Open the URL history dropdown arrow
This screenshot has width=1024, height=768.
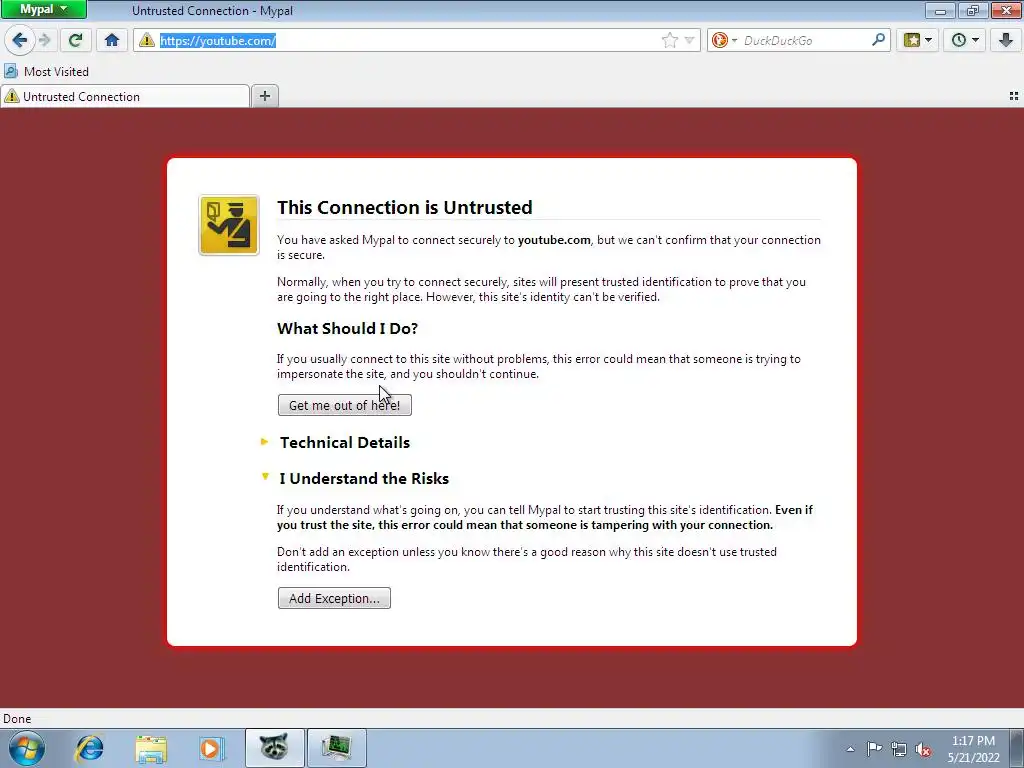pos(689,40)
